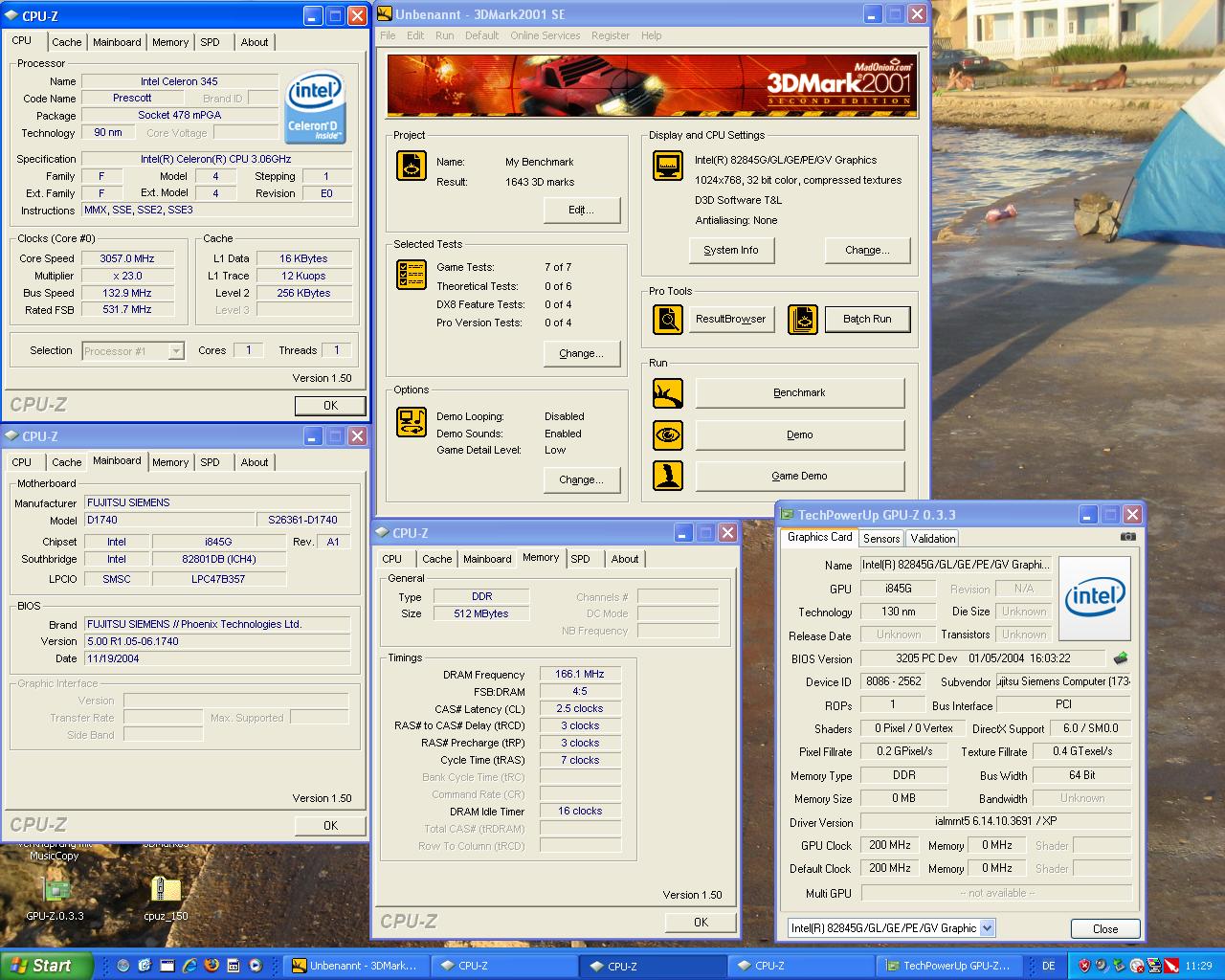
Task: Click the Benchmark run icon
Action: tap(668, 393)
